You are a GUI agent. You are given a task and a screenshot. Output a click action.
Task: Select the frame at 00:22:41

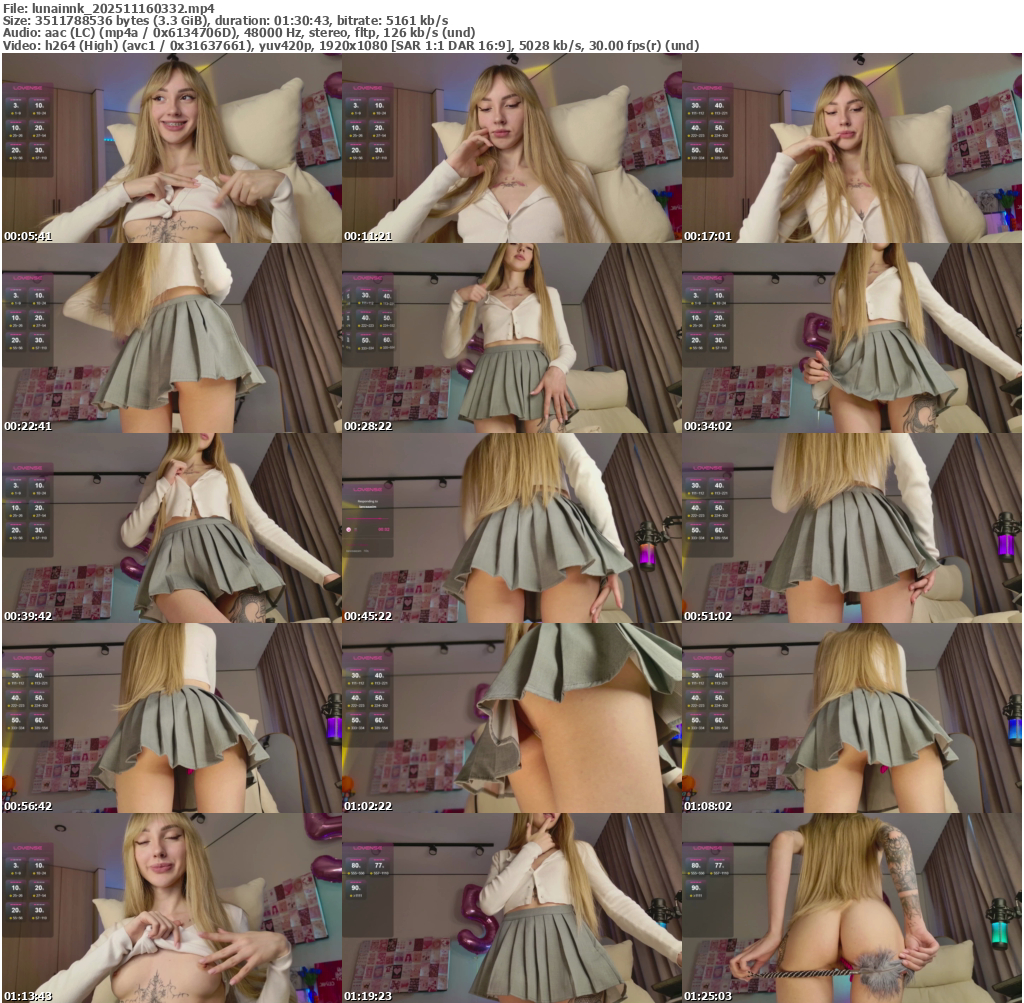tap(172, 338)
